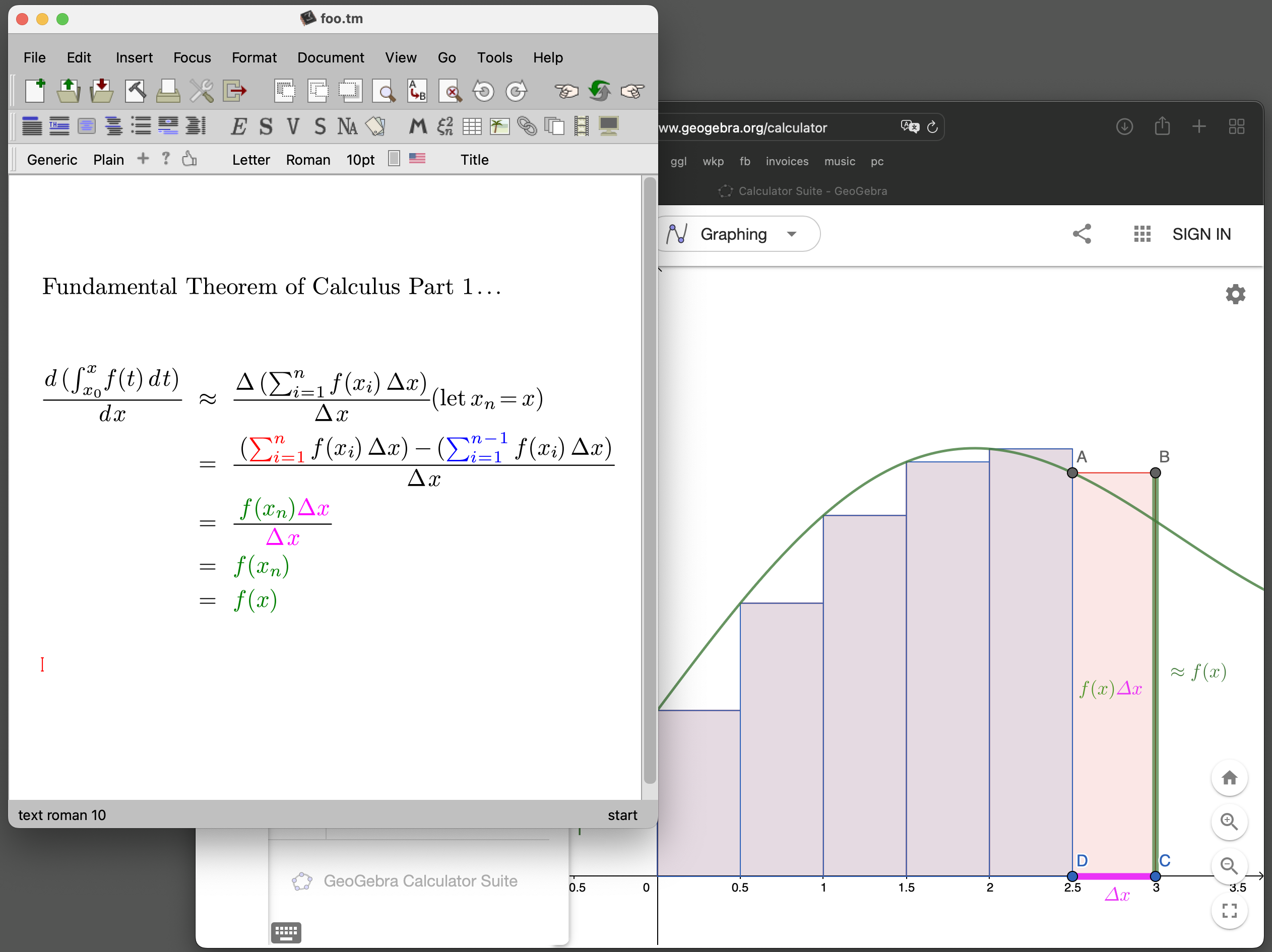Click the SIGN IN button

click(x=1201, y=234)
